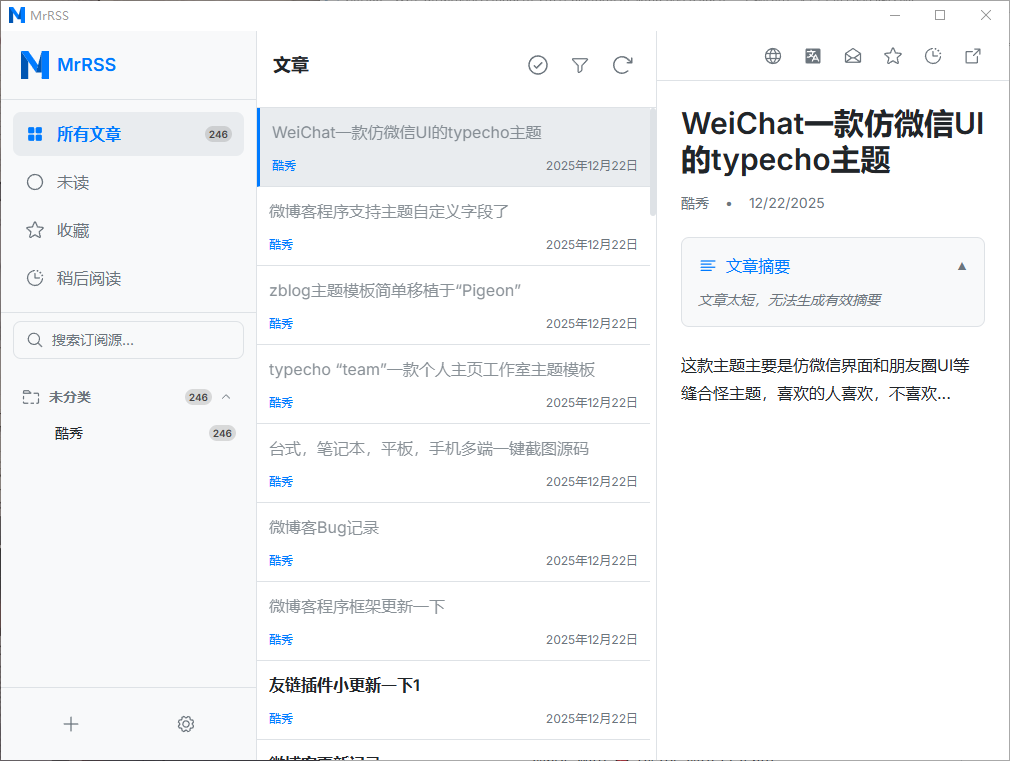This screenshot has width=1010, height=761.
Task: Collapse the 文章摘要 summary panel
Action: (x=961, y=265)
